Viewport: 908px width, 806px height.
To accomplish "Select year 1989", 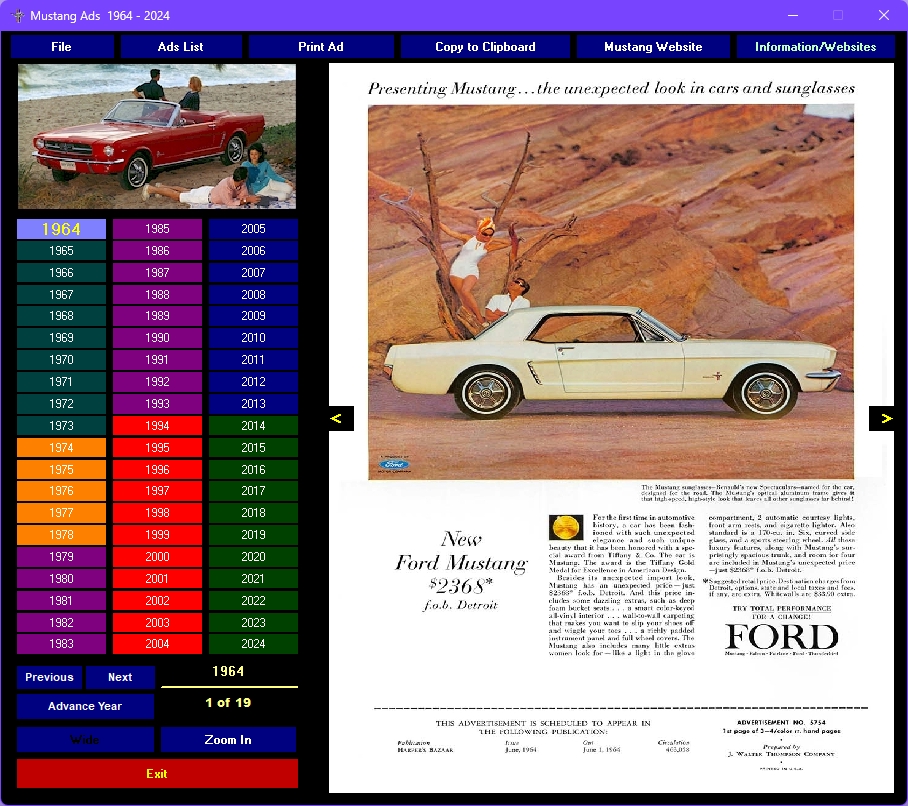I will [158, 316].
